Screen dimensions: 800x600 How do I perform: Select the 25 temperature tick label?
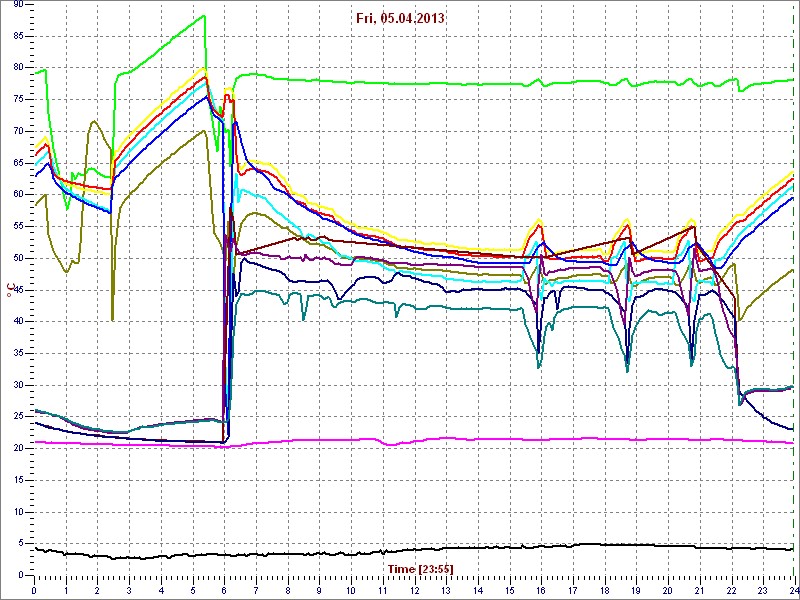[x=17, y=417]
